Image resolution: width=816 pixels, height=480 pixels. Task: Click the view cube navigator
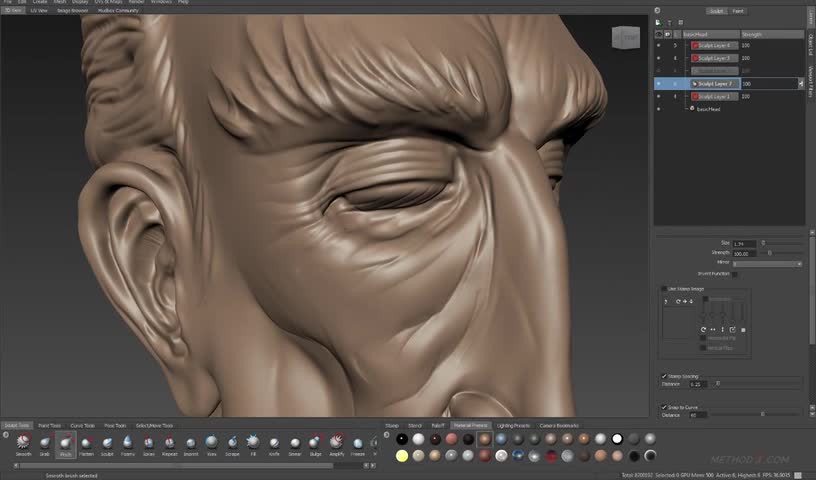pos(624,37)
